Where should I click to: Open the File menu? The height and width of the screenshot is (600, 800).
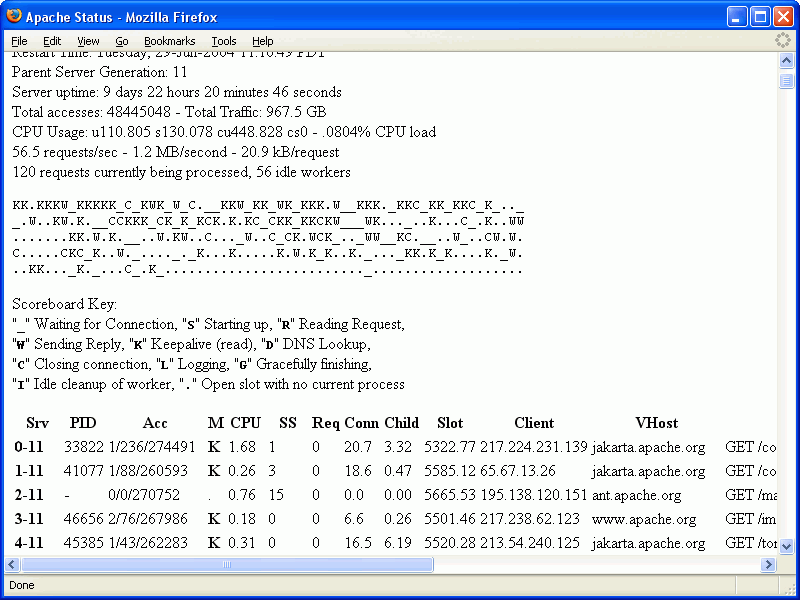coord(18,40)
